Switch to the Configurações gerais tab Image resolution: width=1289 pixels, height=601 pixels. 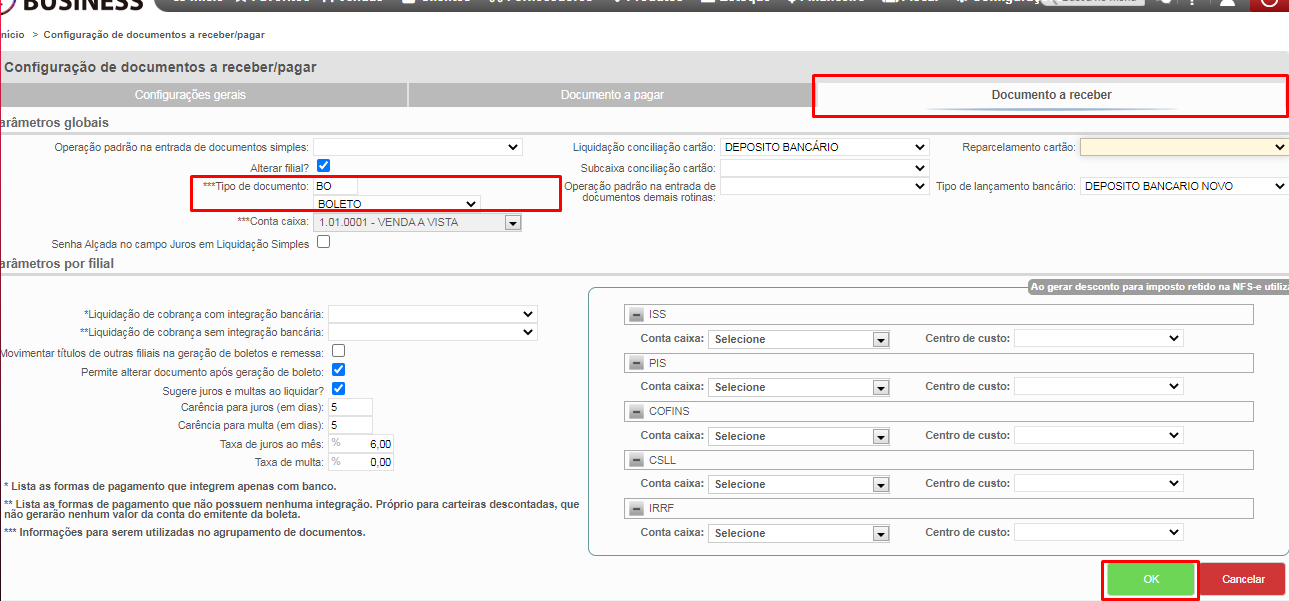tap(190, 95)
